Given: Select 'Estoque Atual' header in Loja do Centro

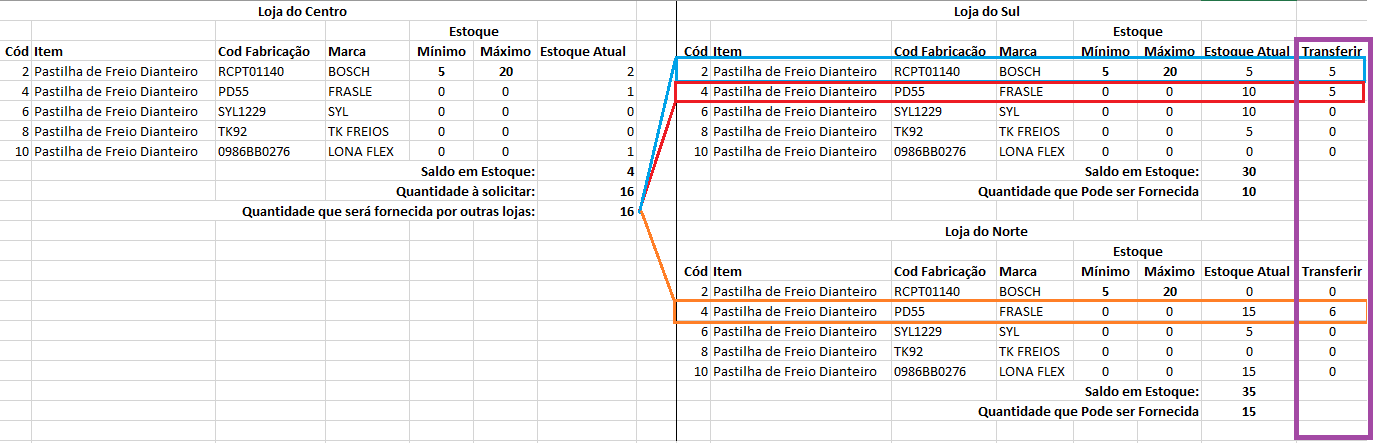Looking at the screenshot, I should coord(583,51).
